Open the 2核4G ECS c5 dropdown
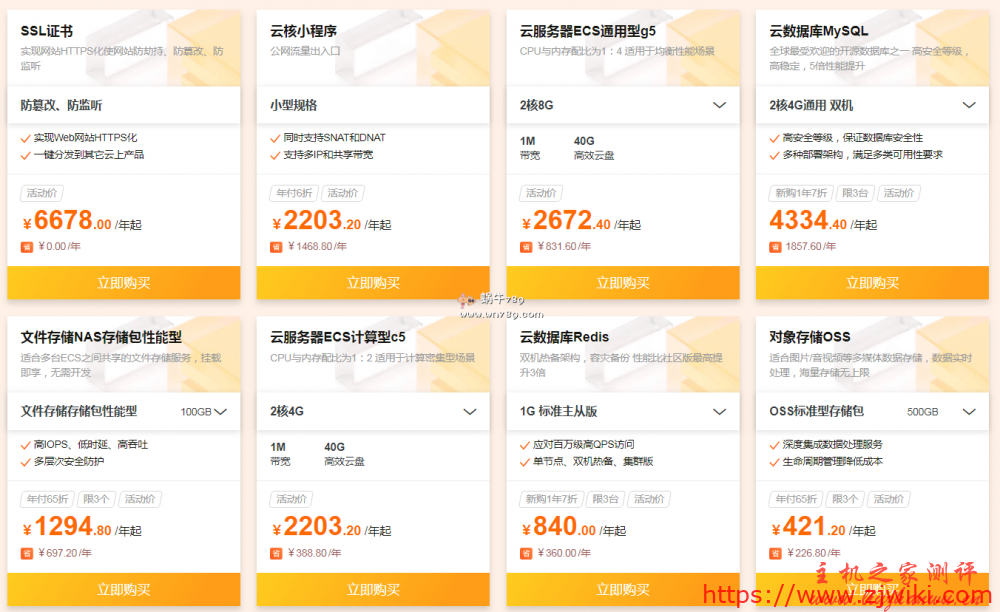Image resolution: width=1000 pixels, height=612 pixels. [x=470, y=412]
